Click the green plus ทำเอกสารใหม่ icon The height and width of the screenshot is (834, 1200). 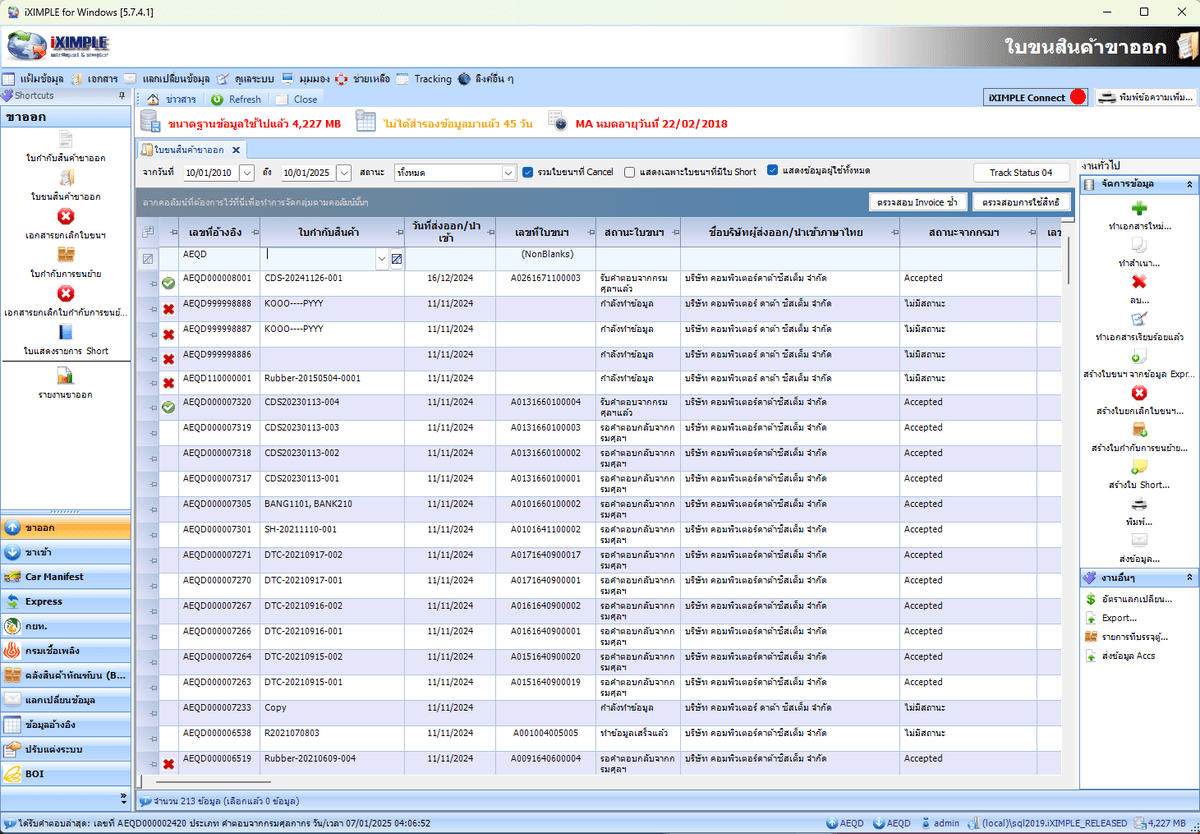coord(1139,209)
